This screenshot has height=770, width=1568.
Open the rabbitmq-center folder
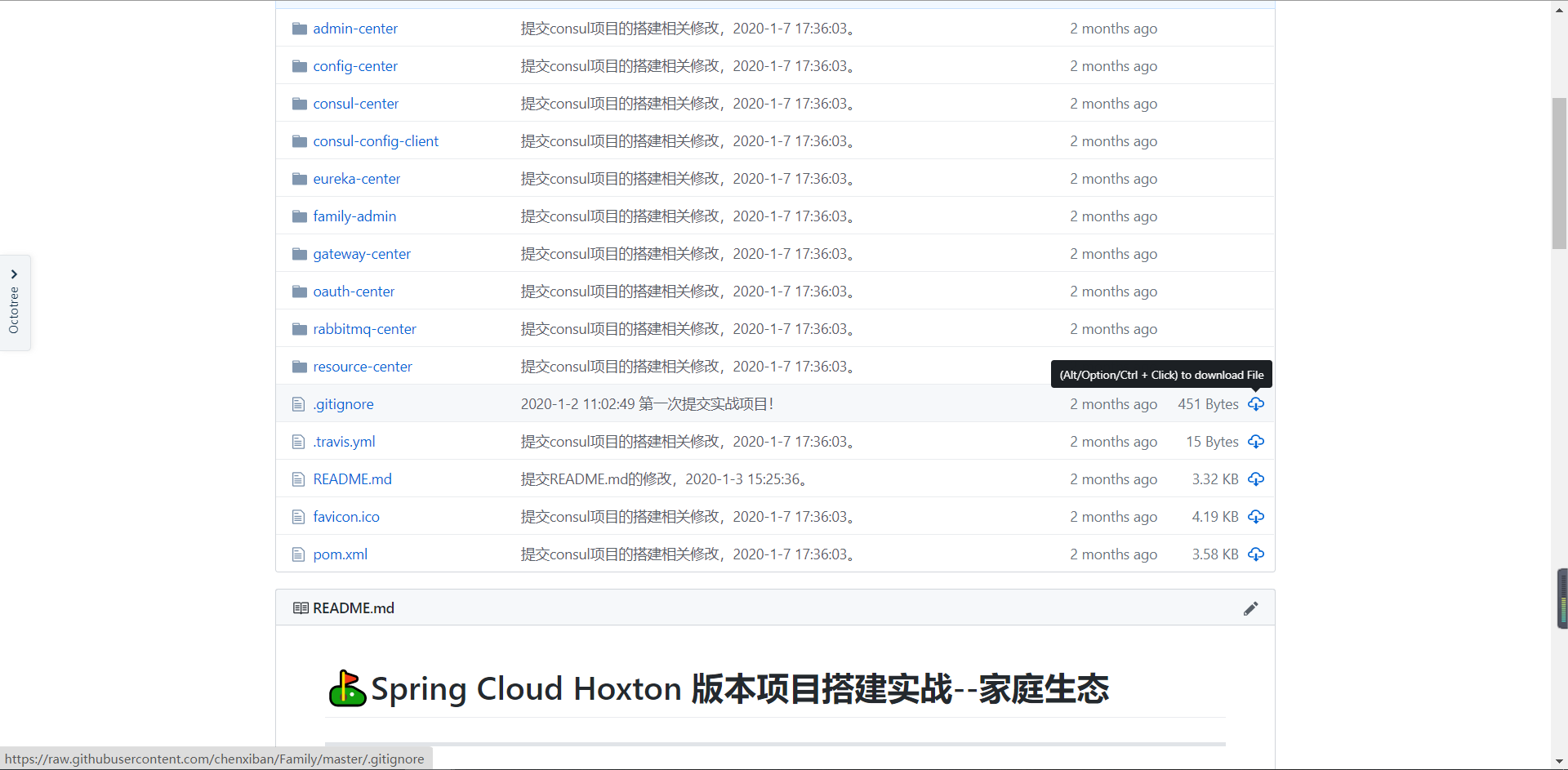[364, 328]
